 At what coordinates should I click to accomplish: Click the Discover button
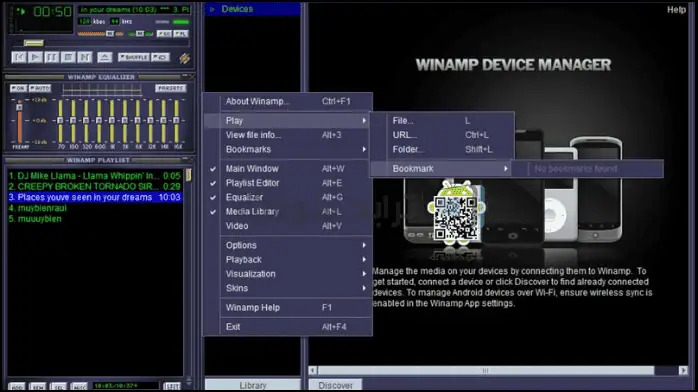(335, 385)
